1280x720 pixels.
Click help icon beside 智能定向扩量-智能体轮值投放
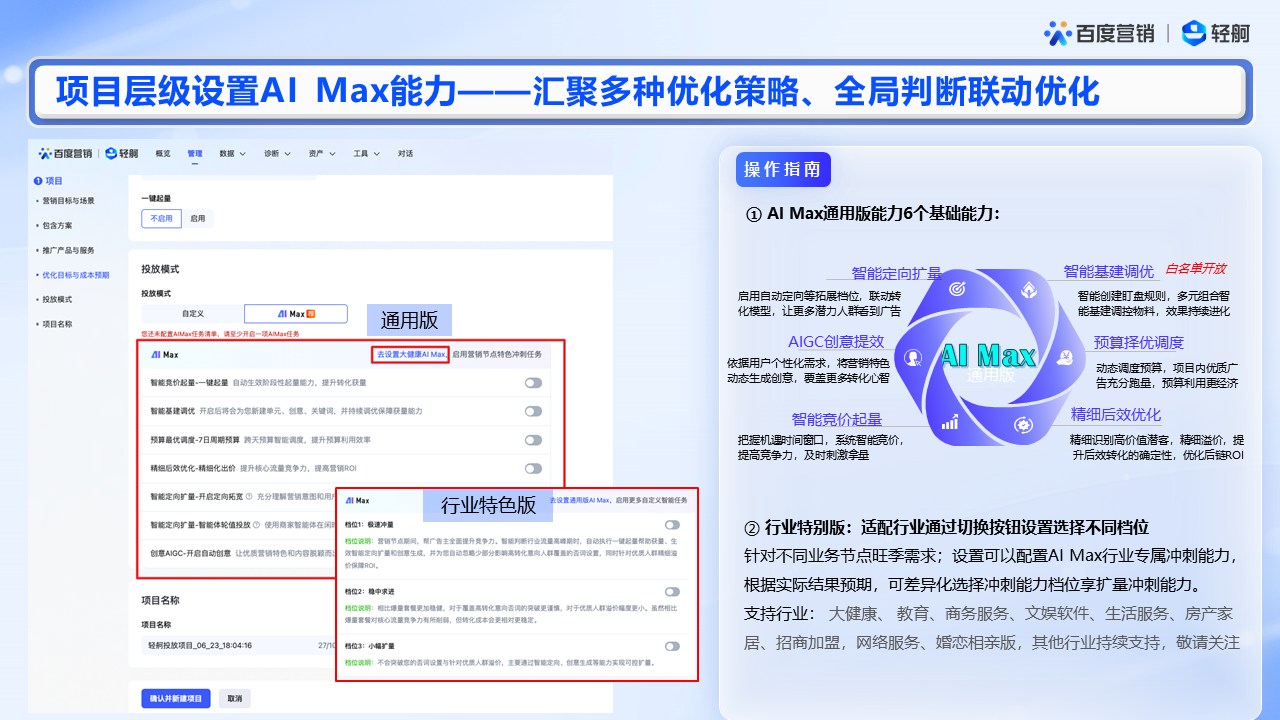coord(256,524)
